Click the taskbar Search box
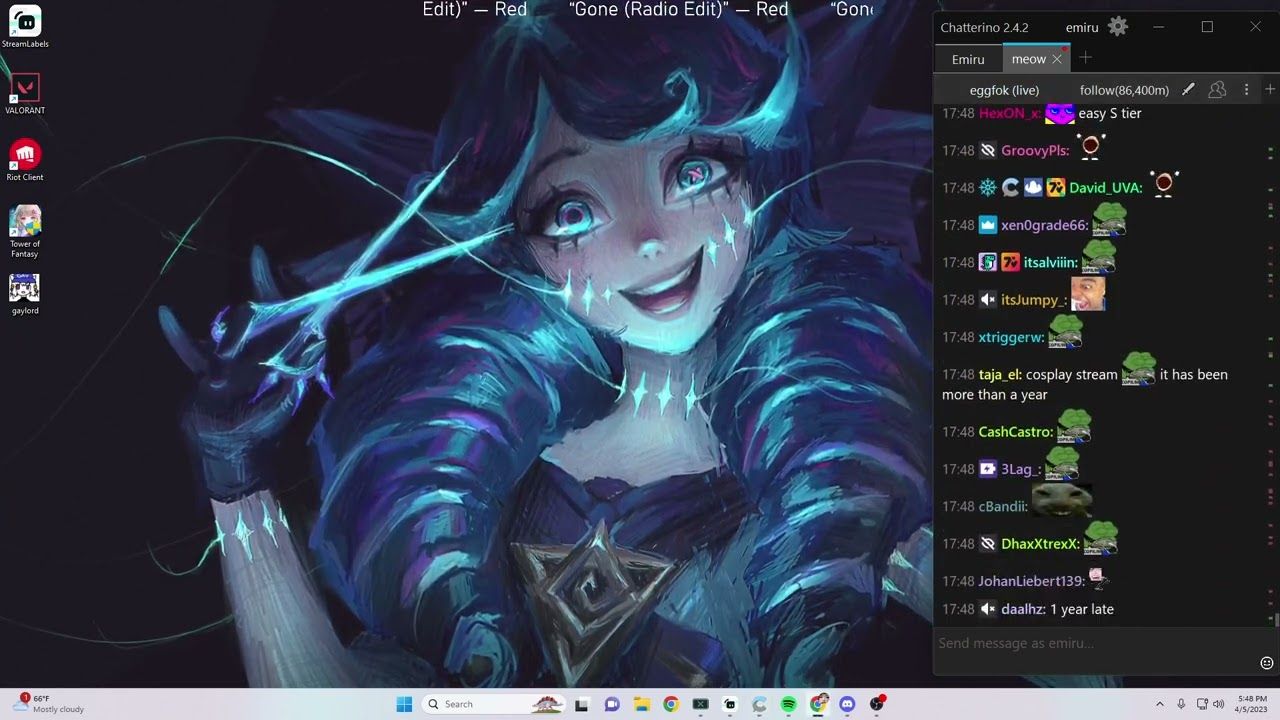Image resolution: width=1280 pixels, height=720 pixels. click(494, 704)
